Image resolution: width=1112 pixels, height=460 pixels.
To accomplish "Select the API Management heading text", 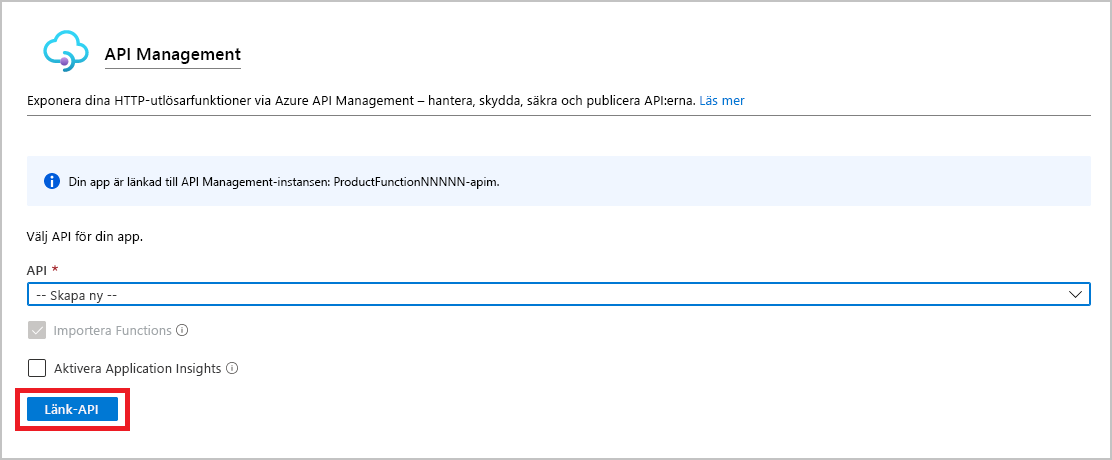I will 173,54.
